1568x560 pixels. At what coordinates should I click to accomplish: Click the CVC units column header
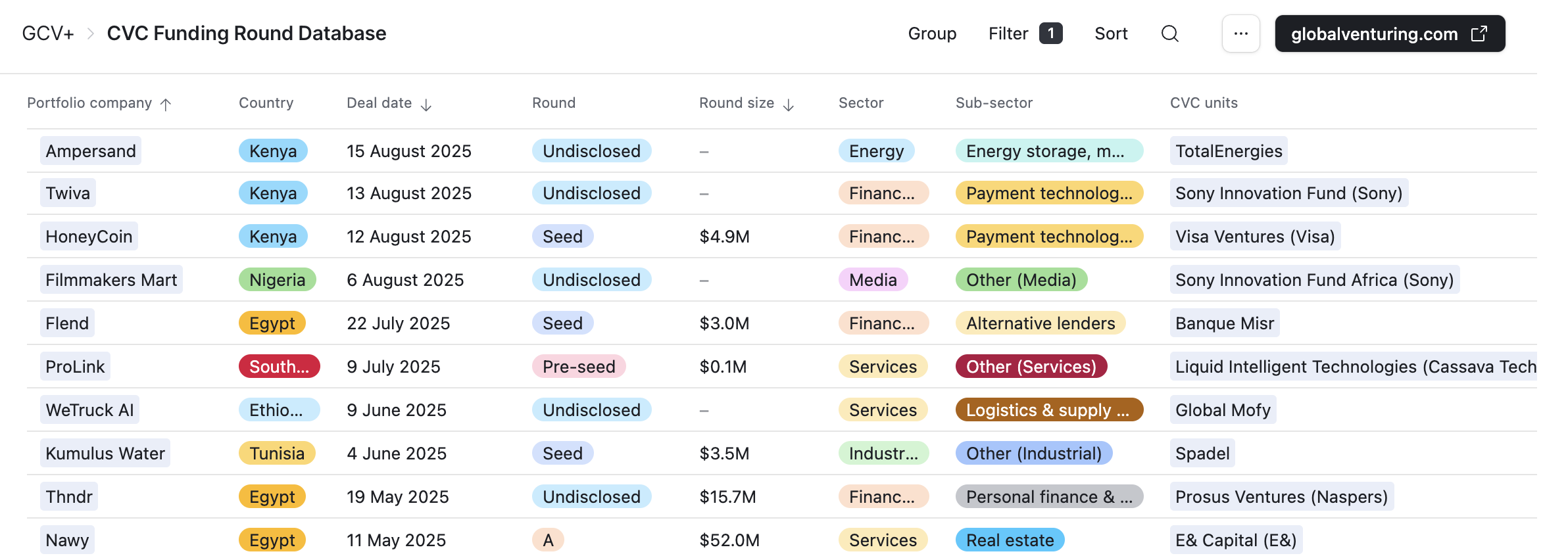tap(1203, 103)
